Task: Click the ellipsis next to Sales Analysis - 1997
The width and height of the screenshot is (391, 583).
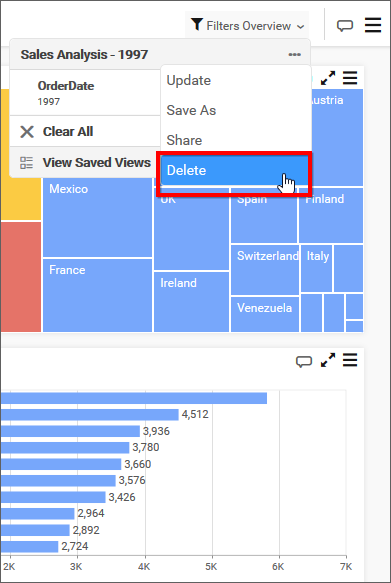Action: pos(294,55)
